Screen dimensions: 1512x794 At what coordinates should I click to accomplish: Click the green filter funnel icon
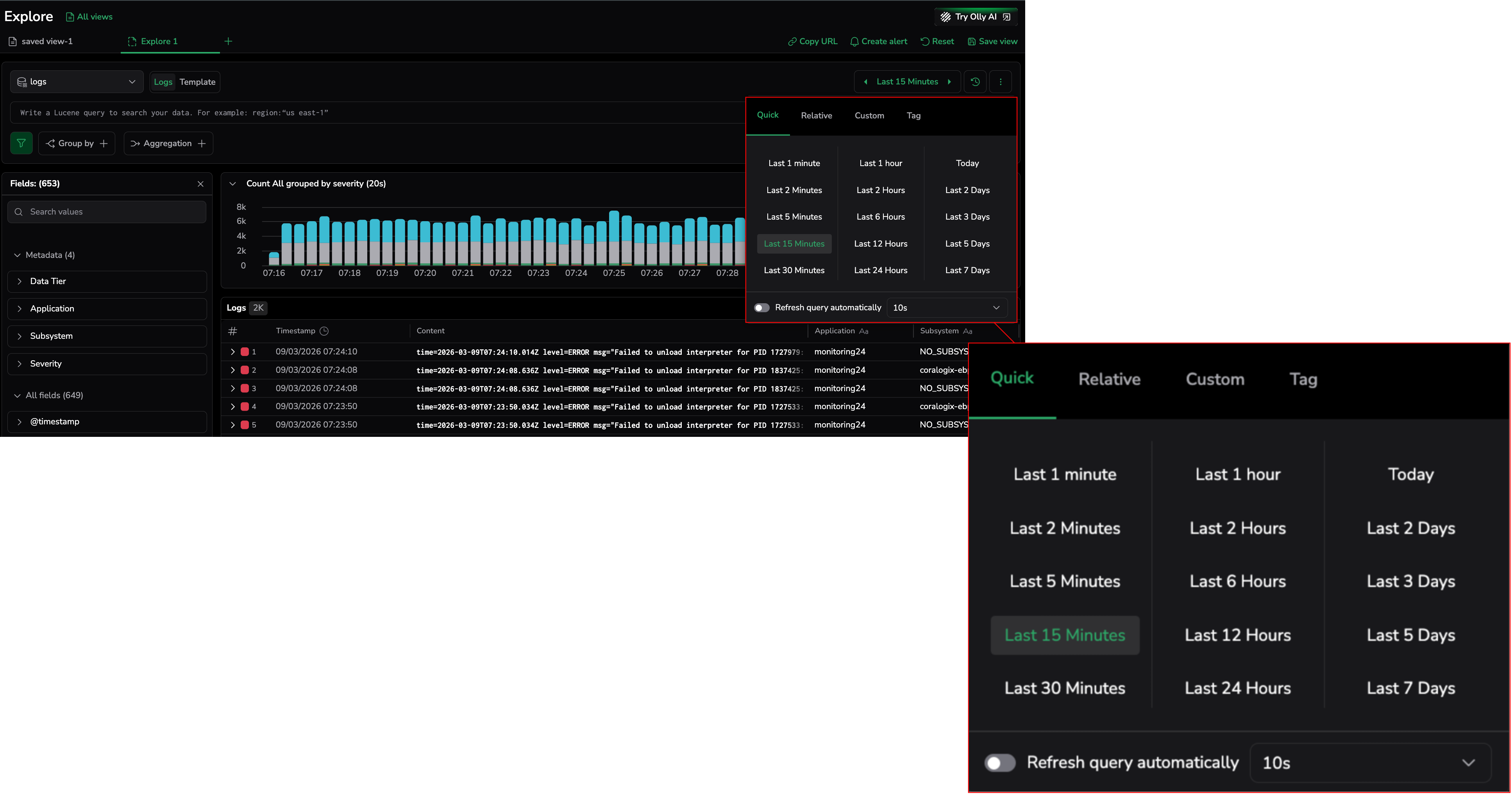pyautogui.click(x=21, y=143)
